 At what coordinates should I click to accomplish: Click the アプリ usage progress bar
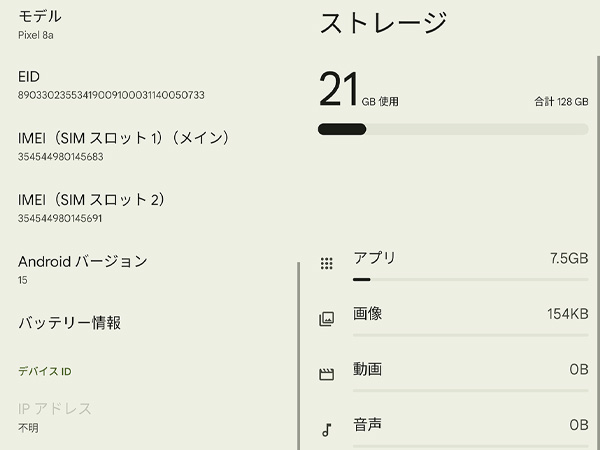click(470, 280)
